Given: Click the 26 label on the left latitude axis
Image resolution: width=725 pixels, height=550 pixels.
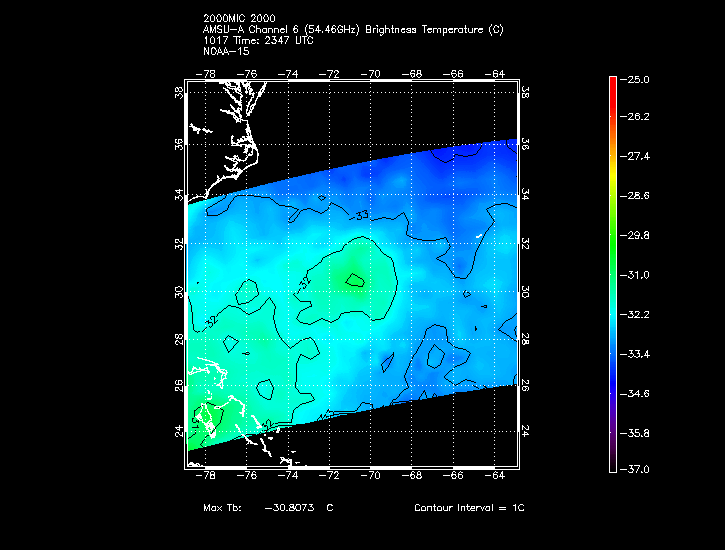Looking at the screenshot, I should coord(179,385).
